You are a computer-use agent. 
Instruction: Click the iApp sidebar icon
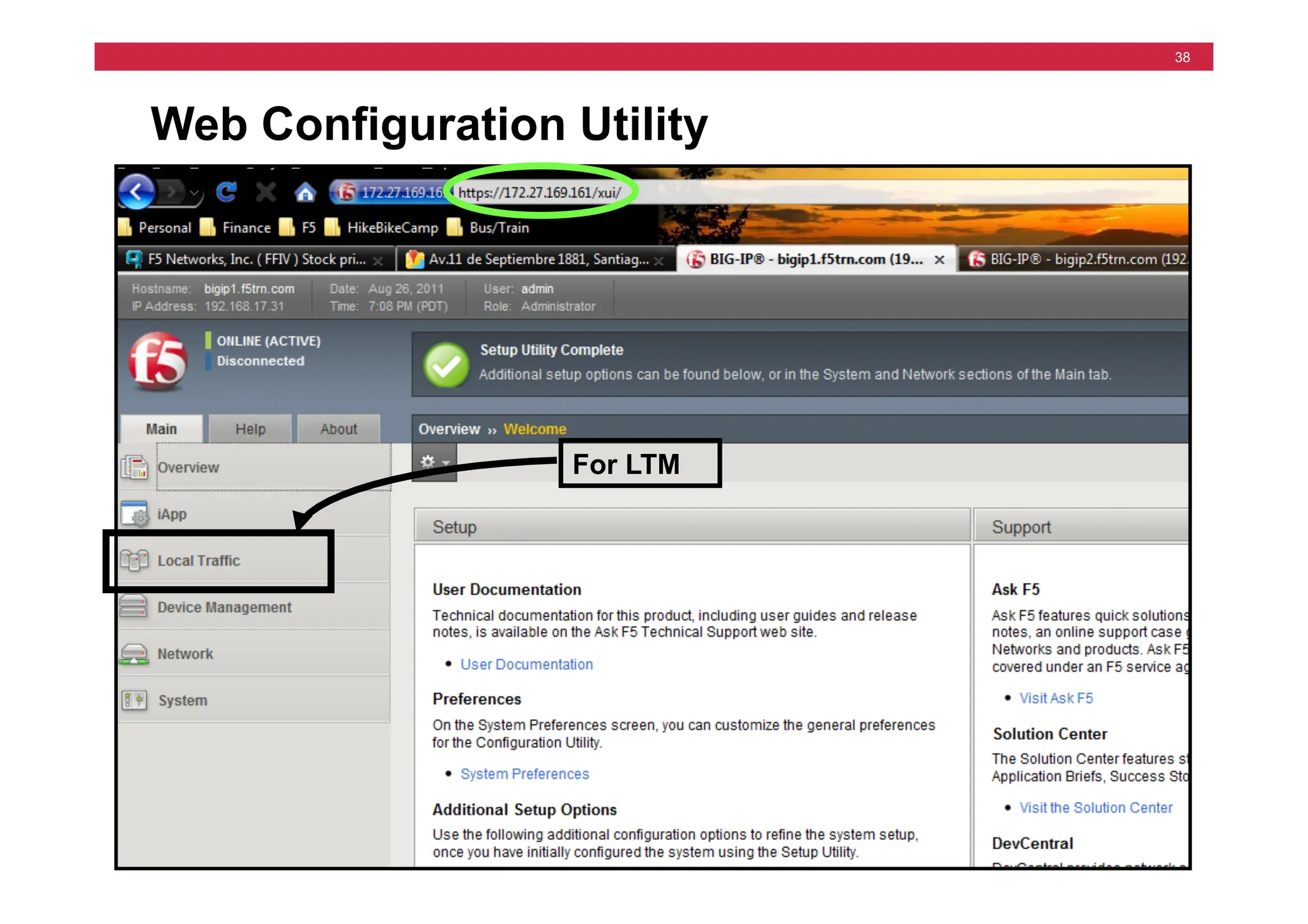tap(135, 514)
